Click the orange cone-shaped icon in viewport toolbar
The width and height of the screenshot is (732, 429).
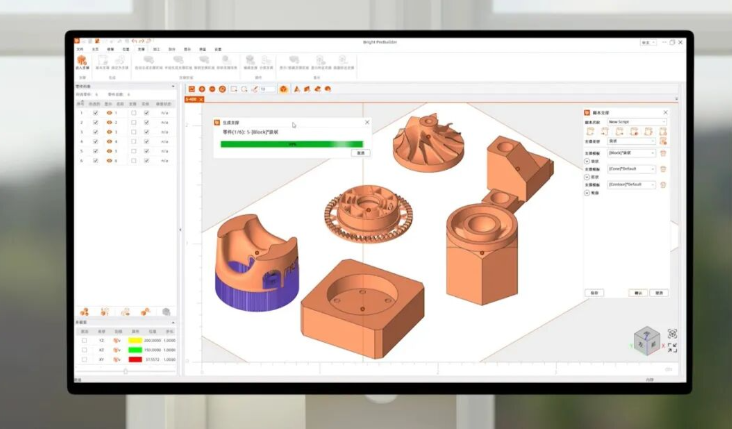click(x=297, y=89)
